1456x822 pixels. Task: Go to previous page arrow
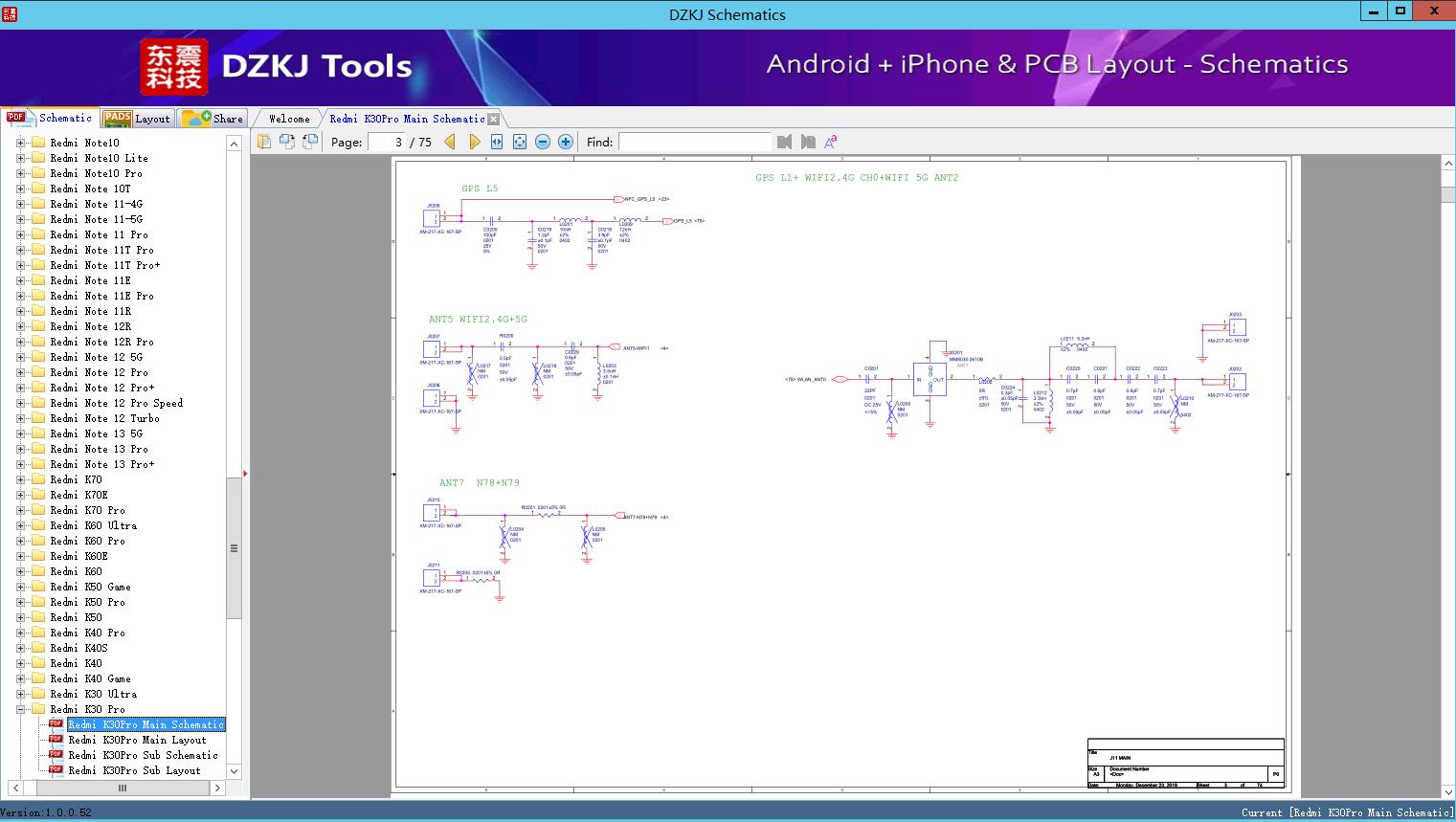[450, 142]
